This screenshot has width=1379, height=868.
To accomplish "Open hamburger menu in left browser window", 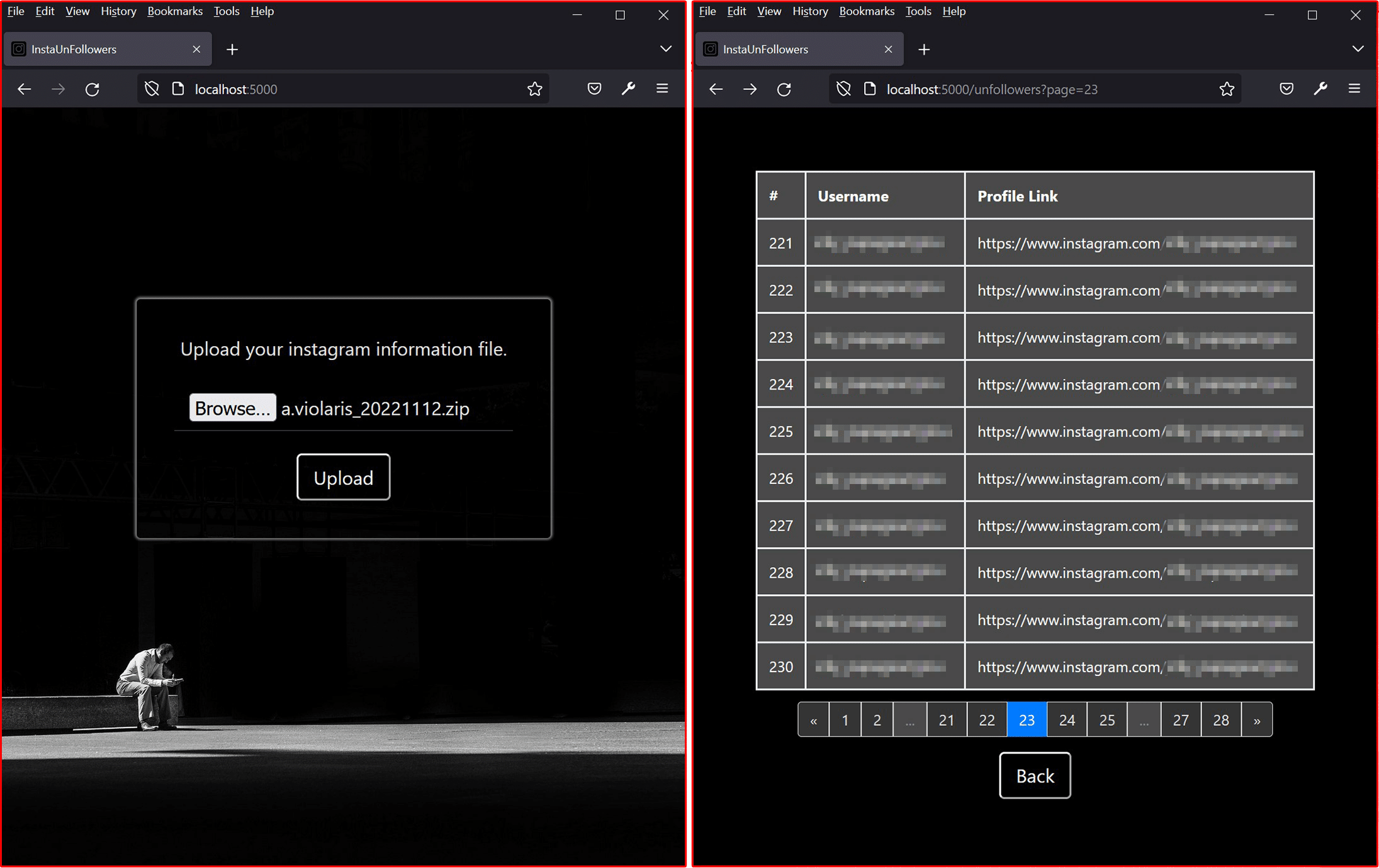I will click(x=662, y=89).
